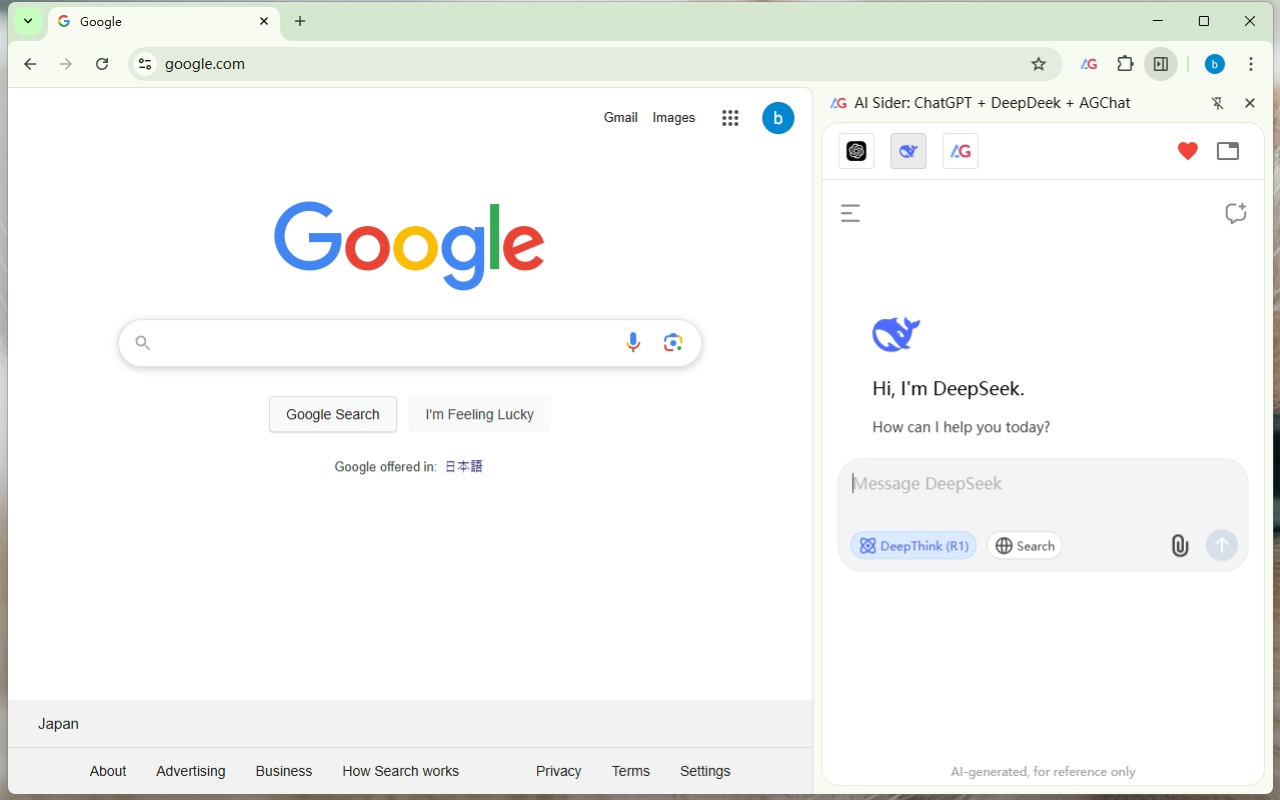1280x800 pixels.
Task: Open the AGChat provider icon
Action: [x=960, y=151]
